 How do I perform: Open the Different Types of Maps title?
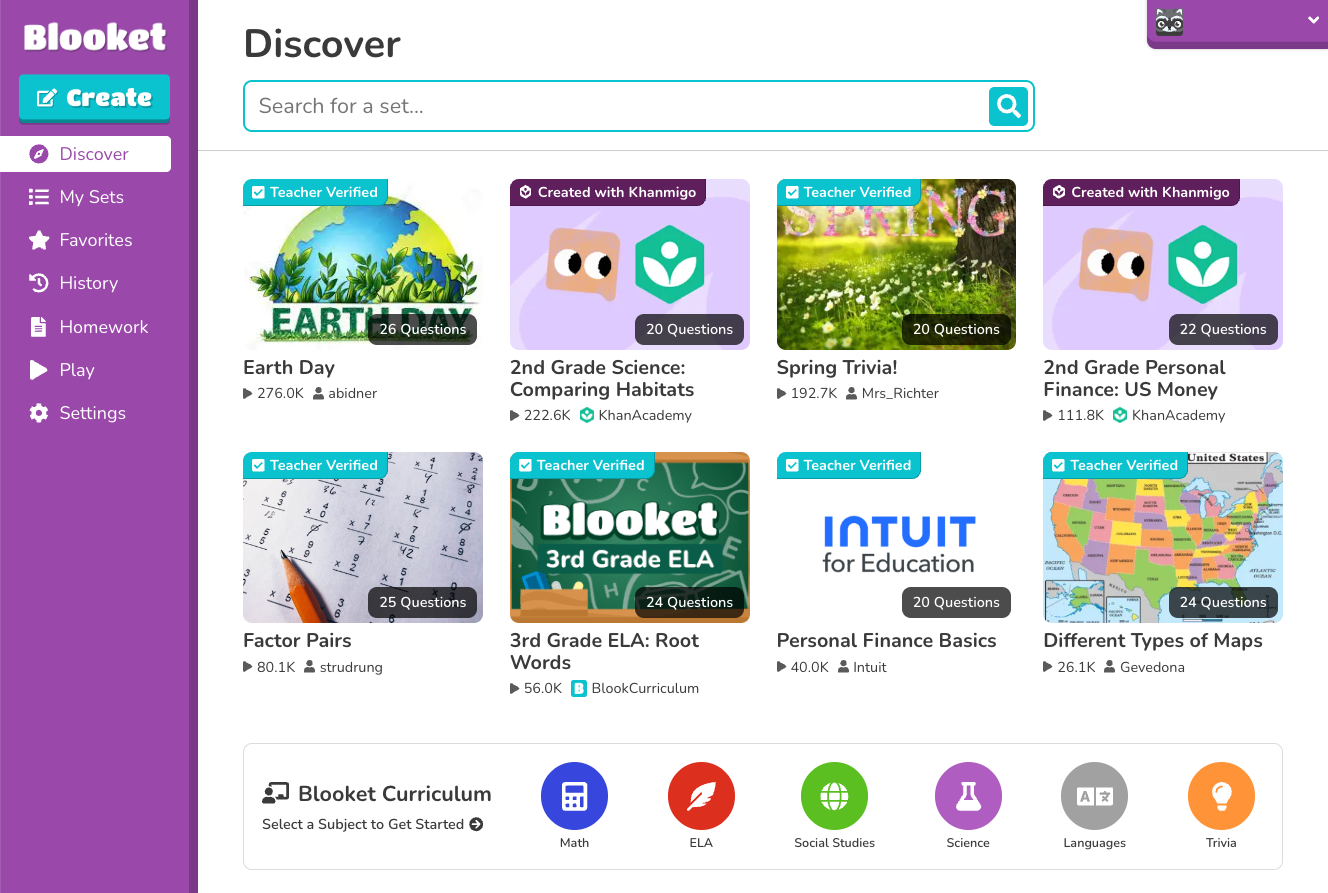click(x=1153, y=640)
